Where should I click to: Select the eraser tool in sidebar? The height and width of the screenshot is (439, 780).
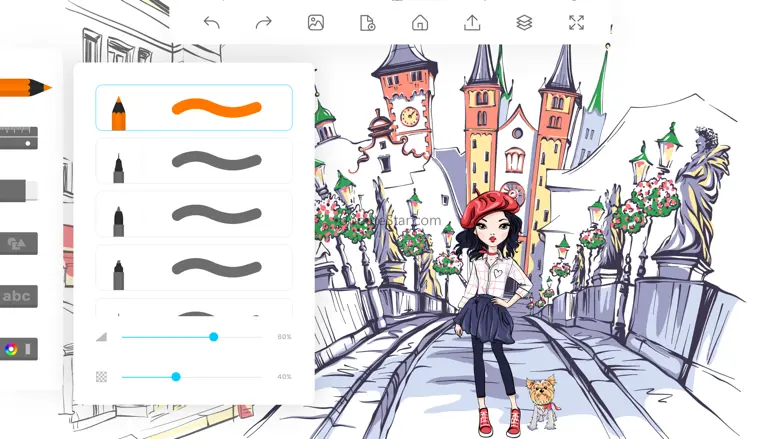(18, 190)
